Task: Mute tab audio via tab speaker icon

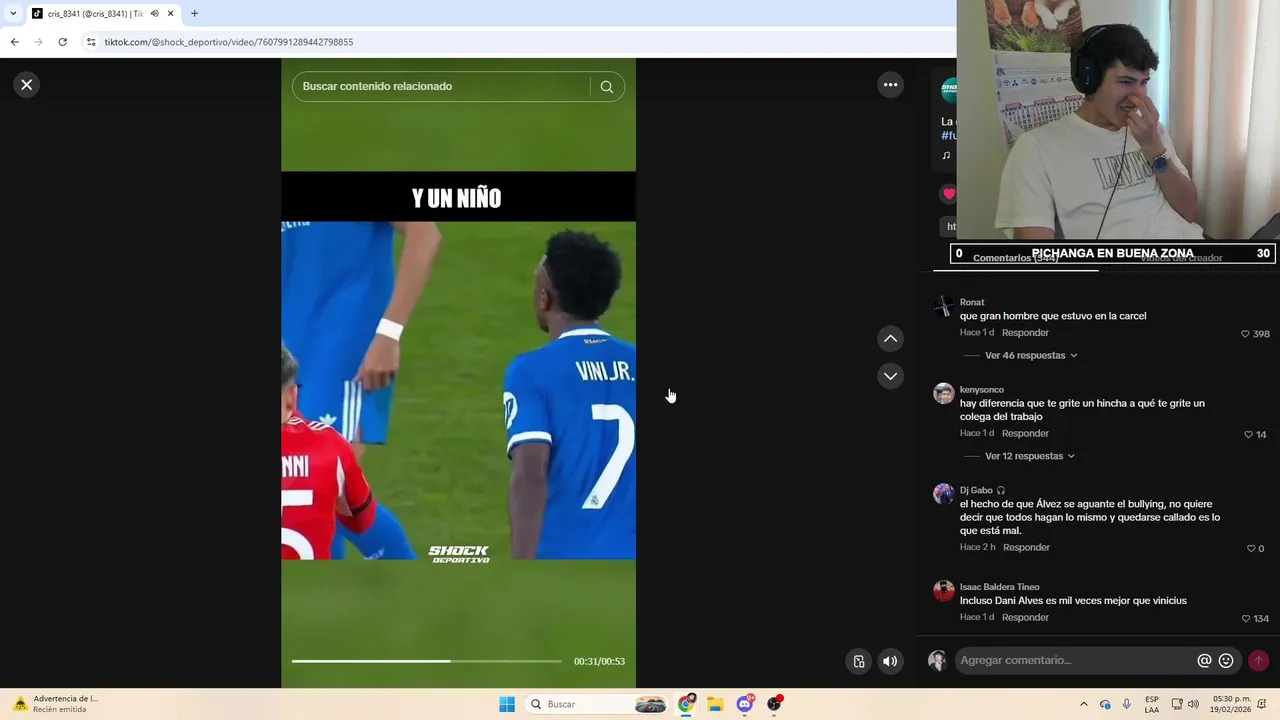Action: click(154, 14)
